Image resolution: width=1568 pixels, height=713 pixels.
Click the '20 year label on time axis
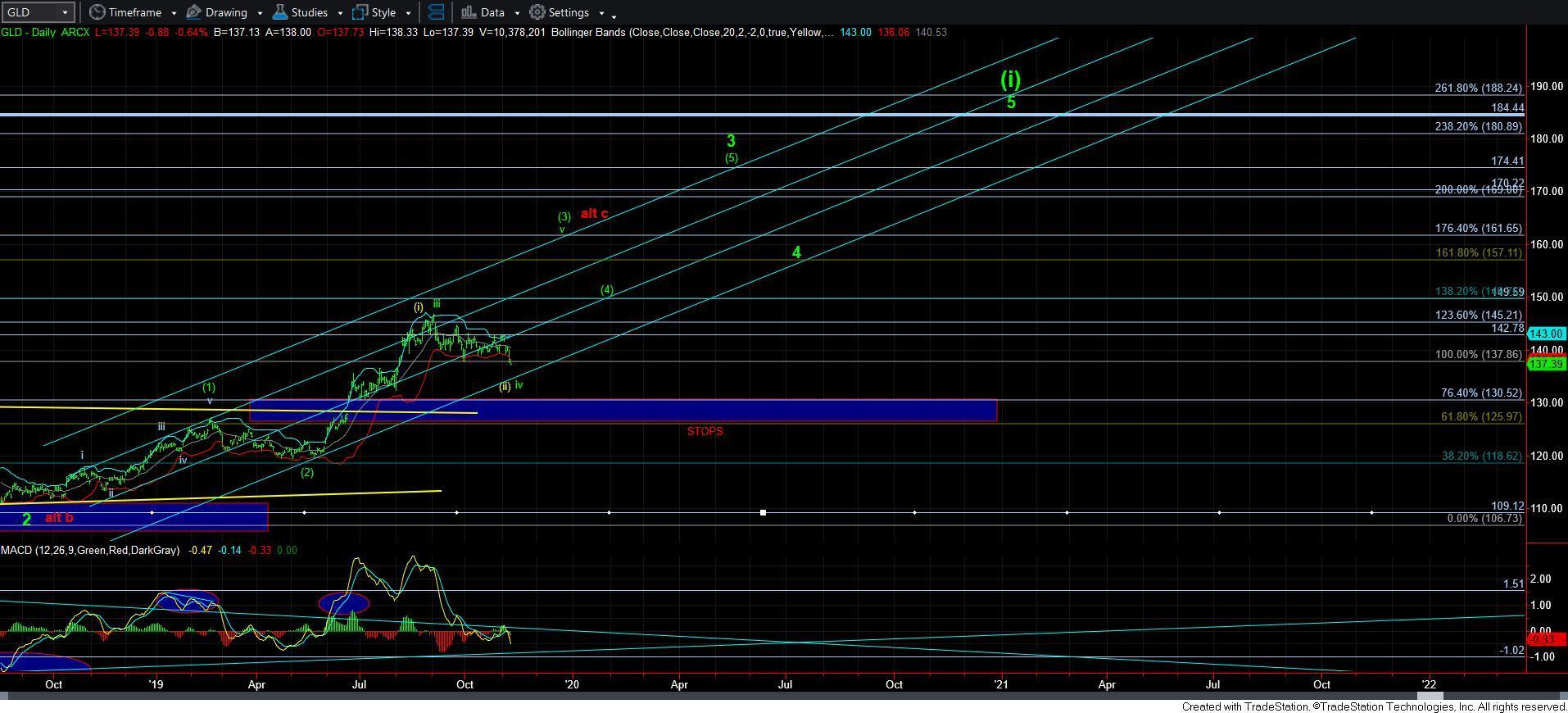tap(572, 683)
